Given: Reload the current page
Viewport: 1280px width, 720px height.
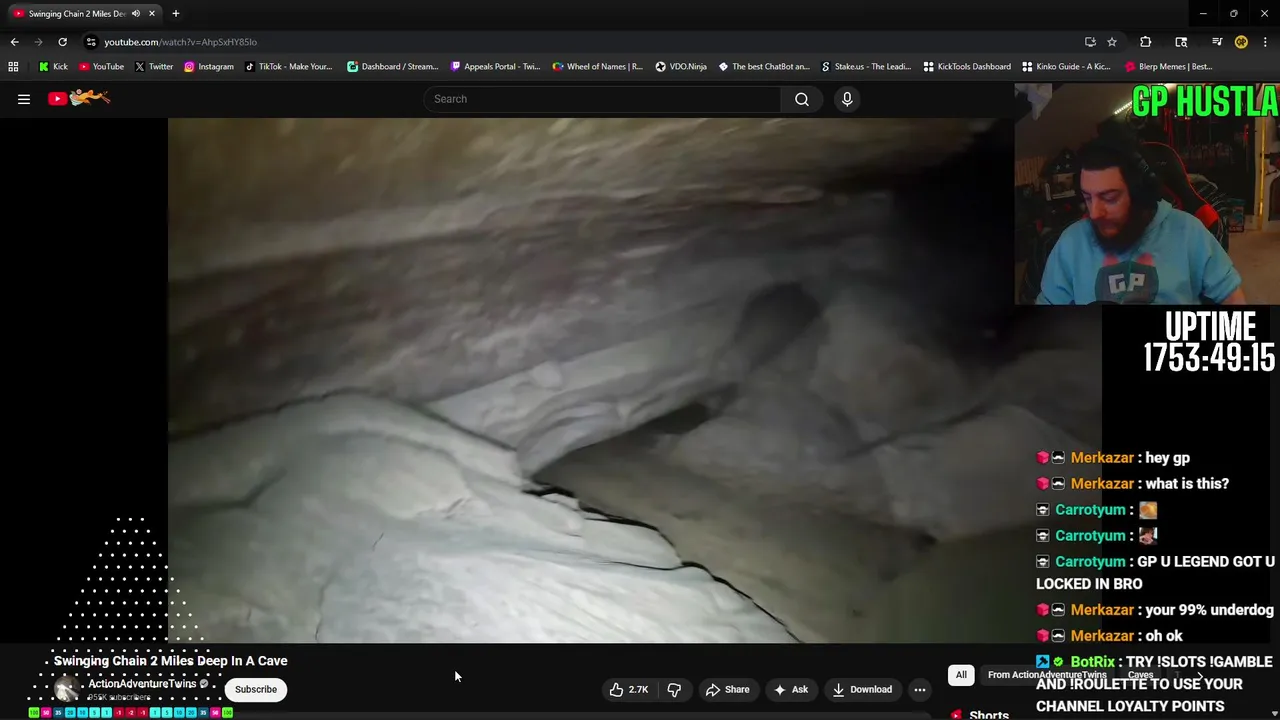Looking at the screenshot, I should [x=62, y=42].
